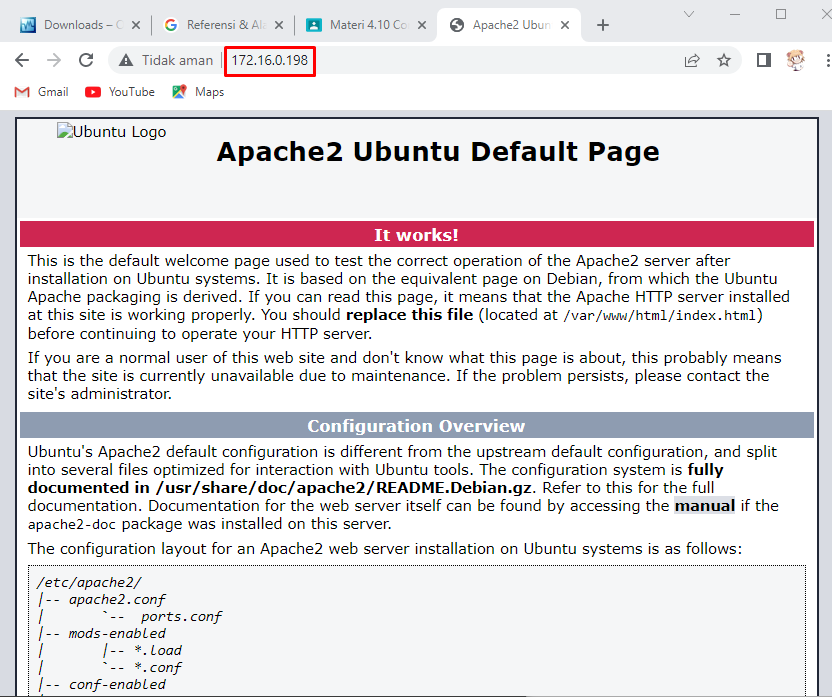Open the manual link in the documentation paragraph
832x697 pixels.
705,506
